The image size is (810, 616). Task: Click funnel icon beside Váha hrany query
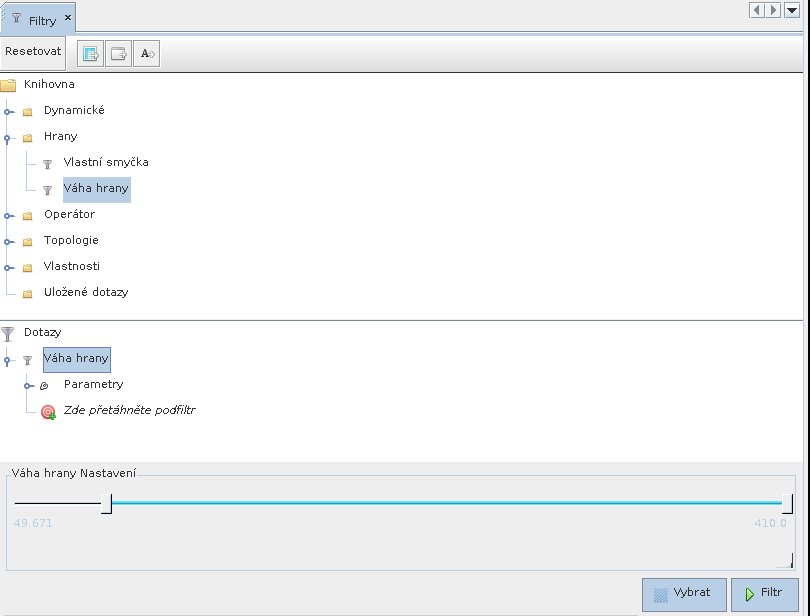[x=27, y=360]
